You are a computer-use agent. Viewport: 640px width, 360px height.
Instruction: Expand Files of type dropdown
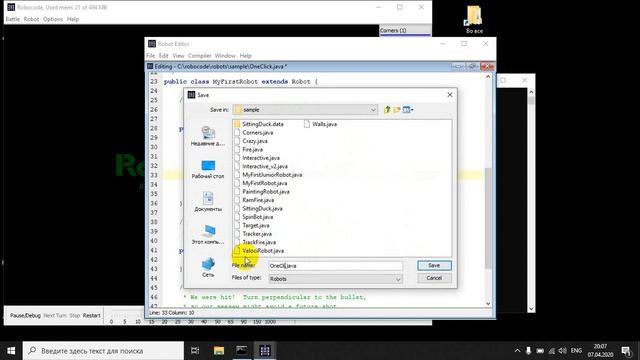click(x=398, y=279)
